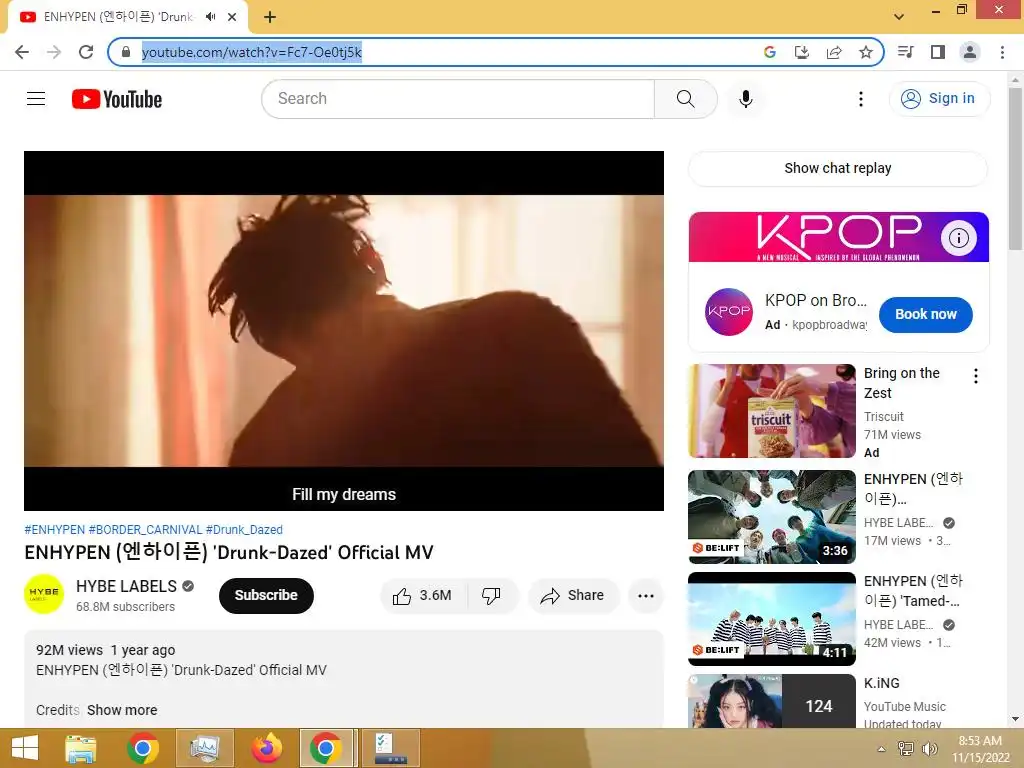Open a new tab with the plus button

click(x=270, y=17)
